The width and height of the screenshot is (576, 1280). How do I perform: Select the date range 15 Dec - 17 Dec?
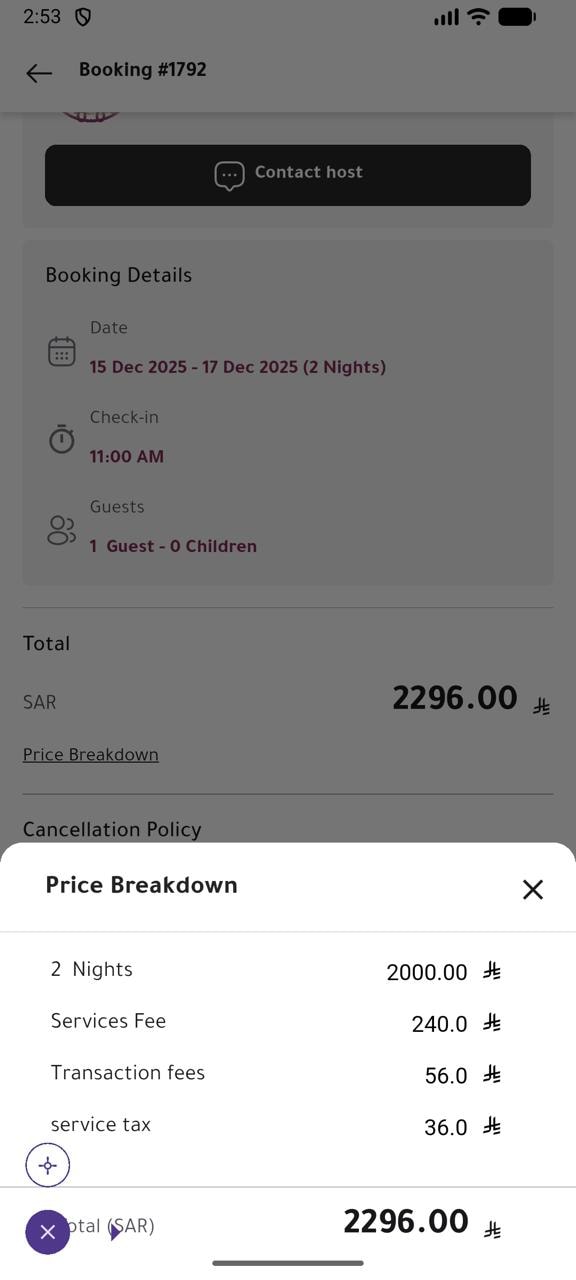(238, 367)
